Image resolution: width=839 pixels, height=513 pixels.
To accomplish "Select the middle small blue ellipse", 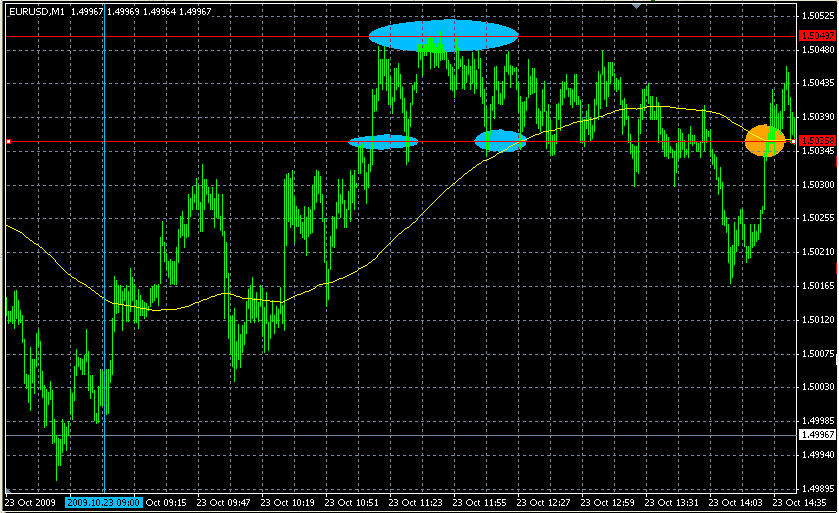I will click(500, 141).
